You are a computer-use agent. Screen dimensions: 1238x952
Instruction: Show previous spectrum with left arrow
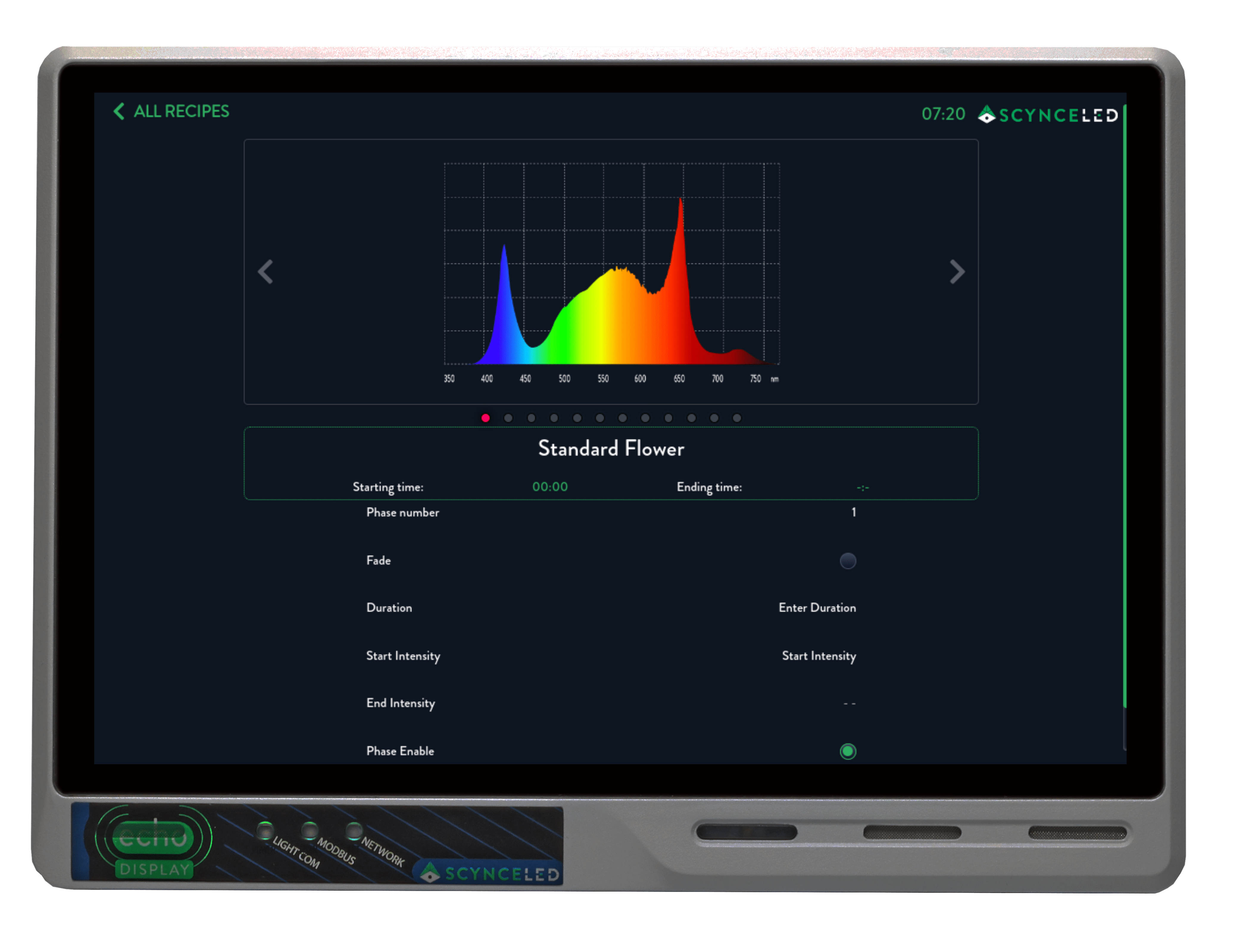(x=266, y=272)
